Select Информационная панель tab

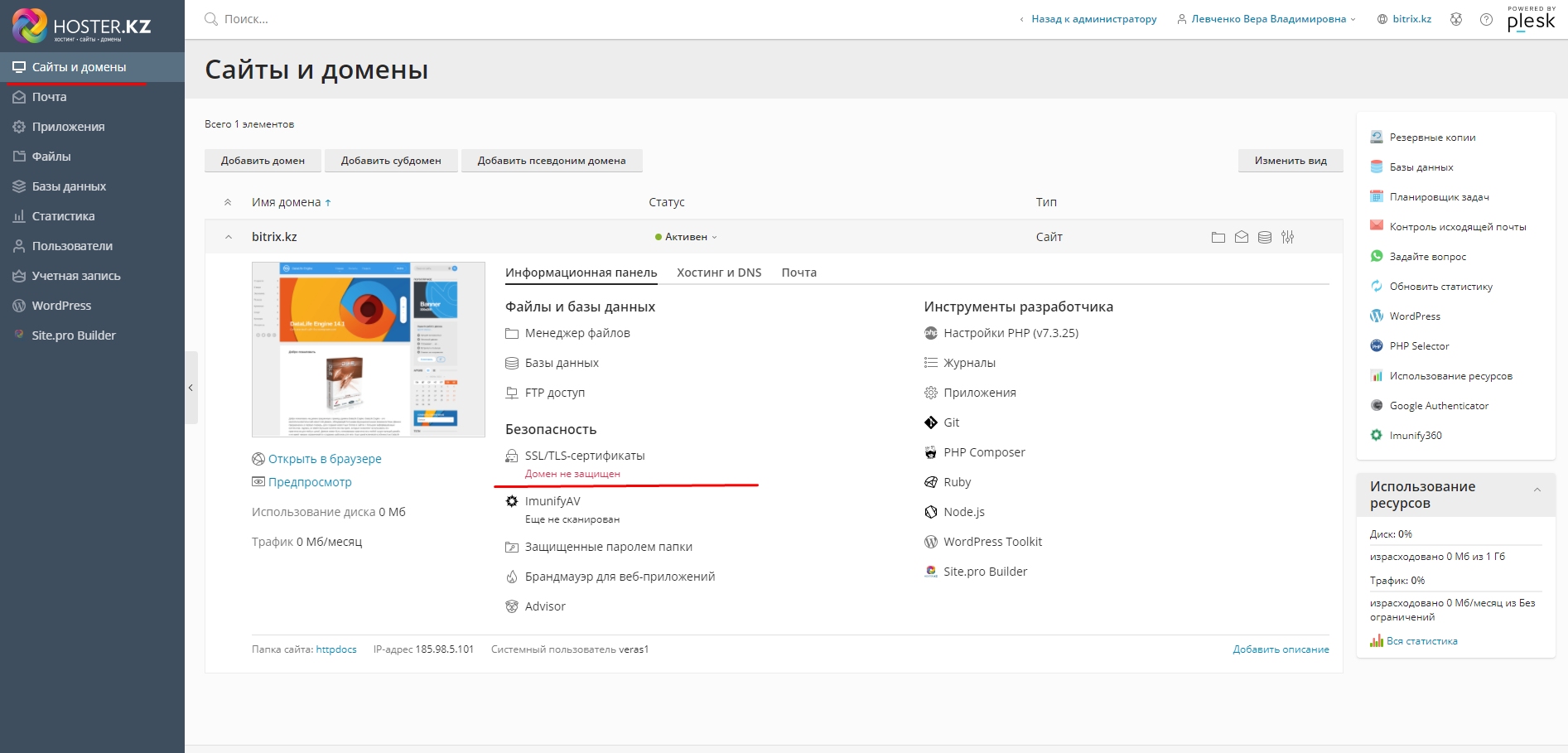581,273
